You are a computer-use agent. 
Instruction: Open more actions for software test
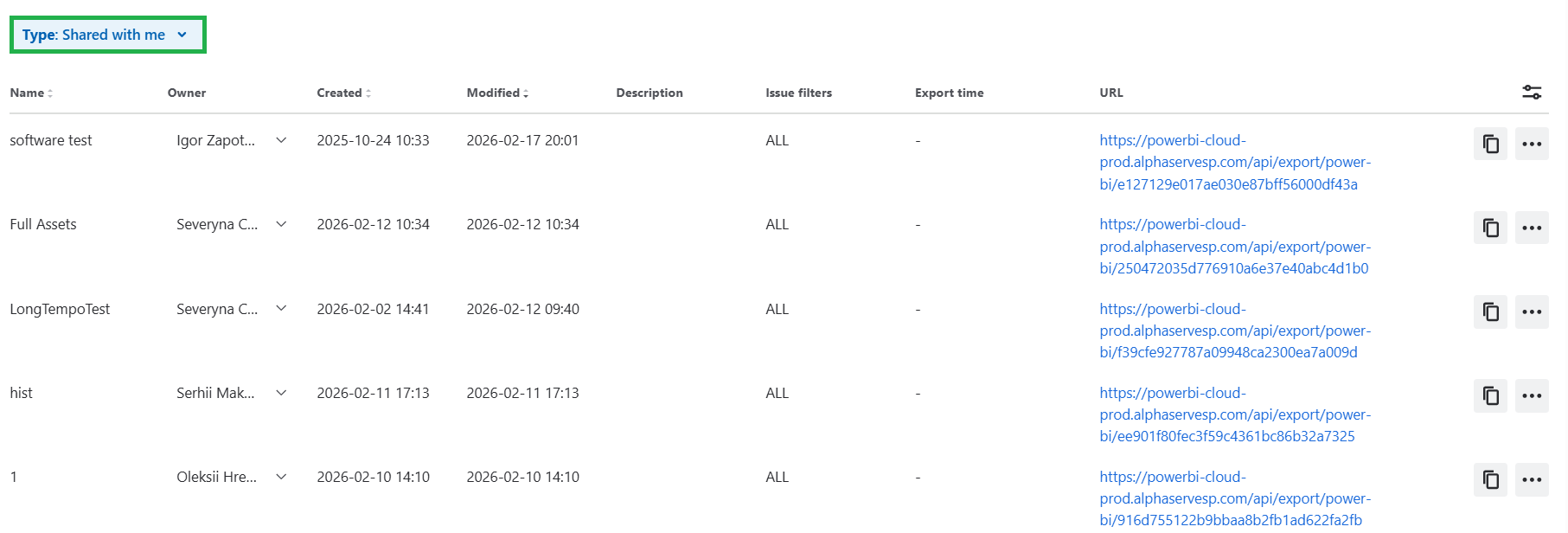tap(1531, 144)
